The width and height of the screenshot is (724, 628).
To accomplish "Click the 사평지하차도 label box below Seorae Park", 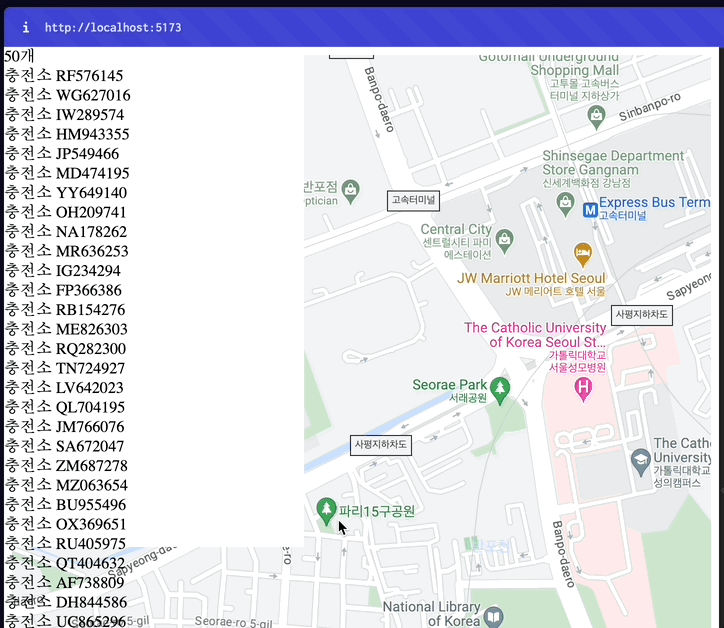I will pyautogui.click(x=380, y=445).
